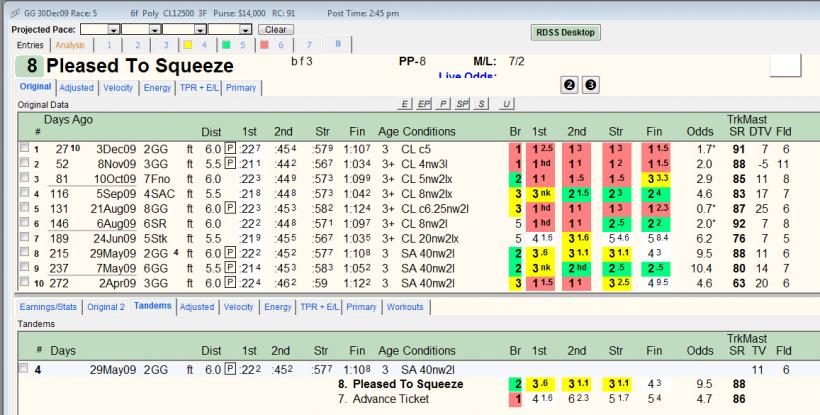Open horse tab 5 with green marker
Viewport: 820px width, 415px height.
coord(234,45)
